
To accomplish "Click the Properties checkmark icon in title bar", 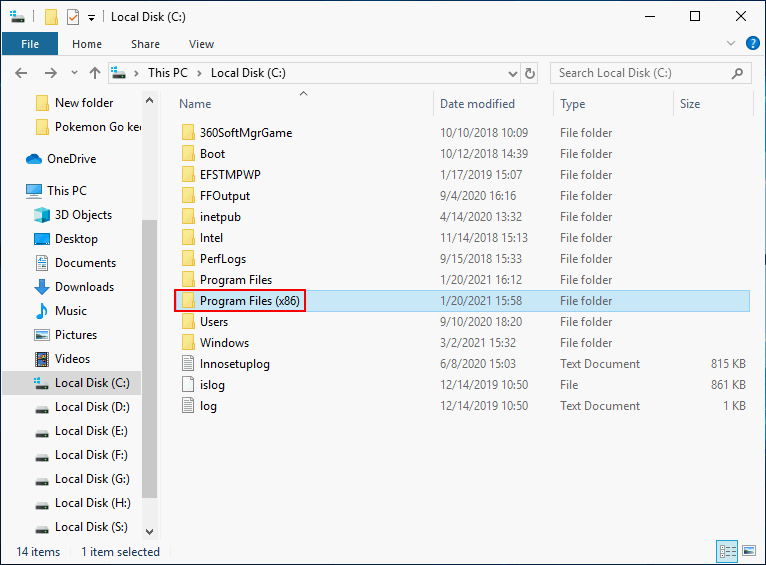I will (73, 17).
